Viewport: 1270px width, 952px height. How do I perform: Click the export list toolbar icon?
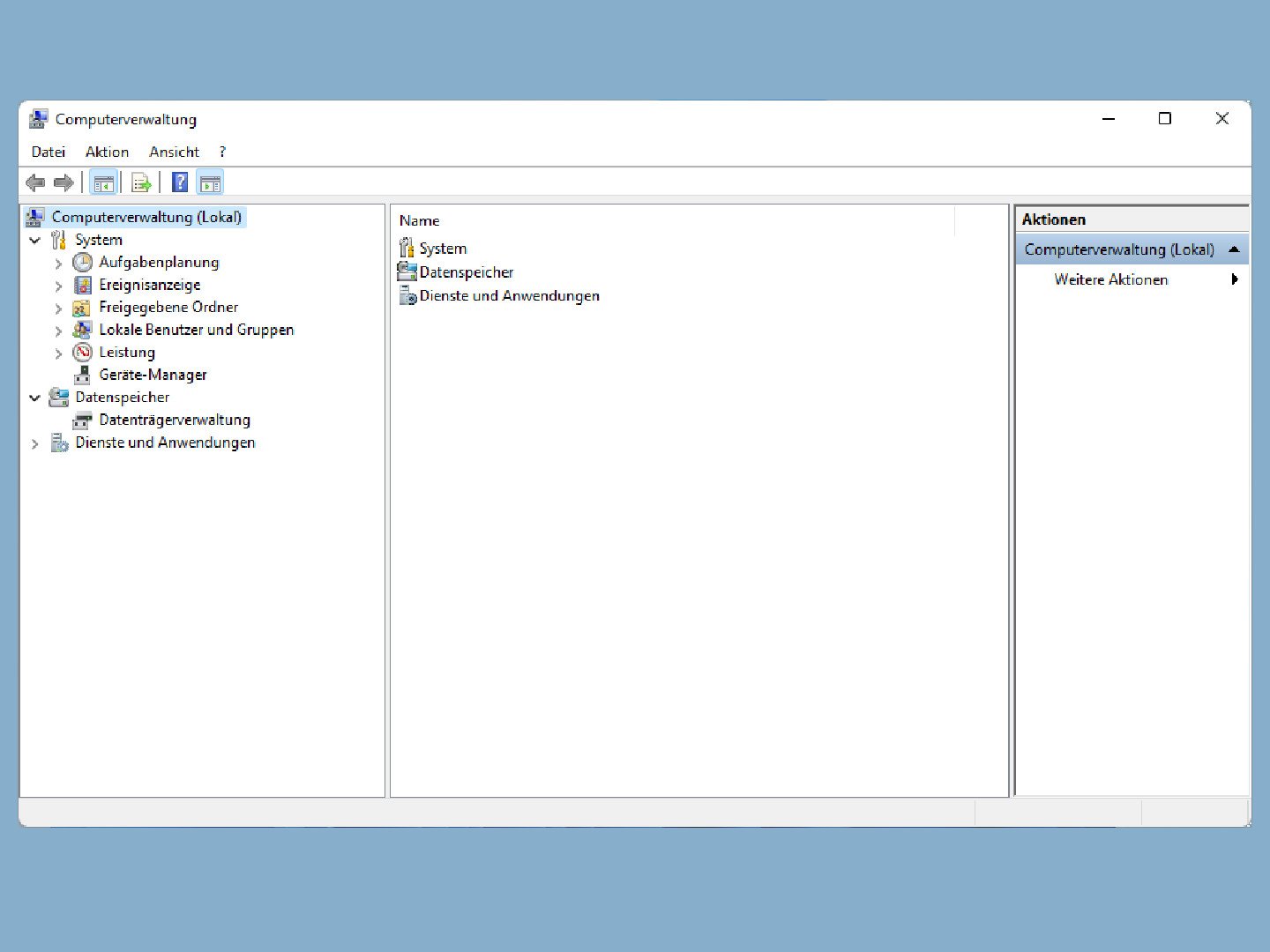pyautogui.click(x=141, y=183)
